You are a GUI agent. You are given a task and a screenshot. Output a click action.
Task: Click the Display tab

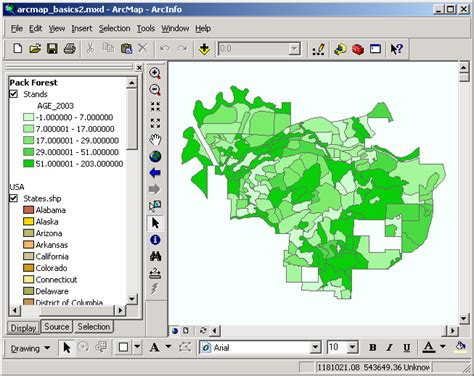pyautogui.click(x=23, y=328)
